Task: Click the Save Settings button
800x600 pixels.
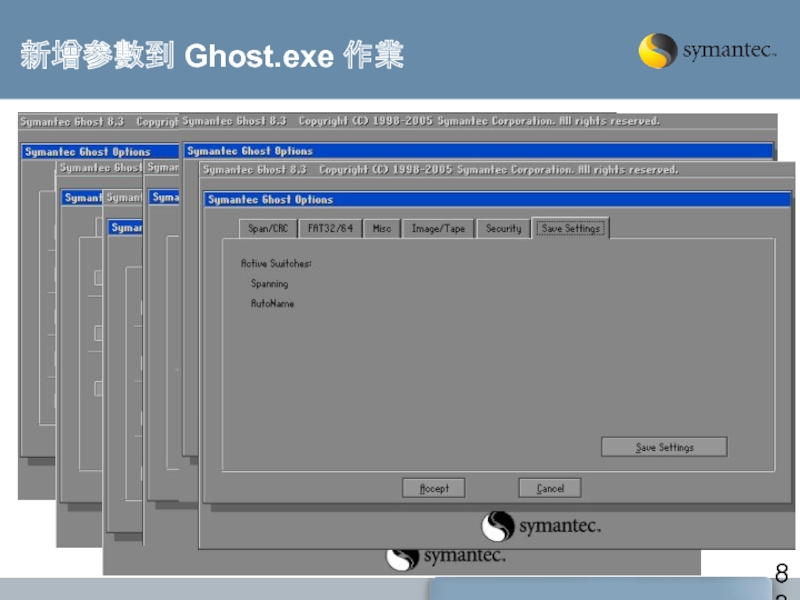Action: point(664,447)
